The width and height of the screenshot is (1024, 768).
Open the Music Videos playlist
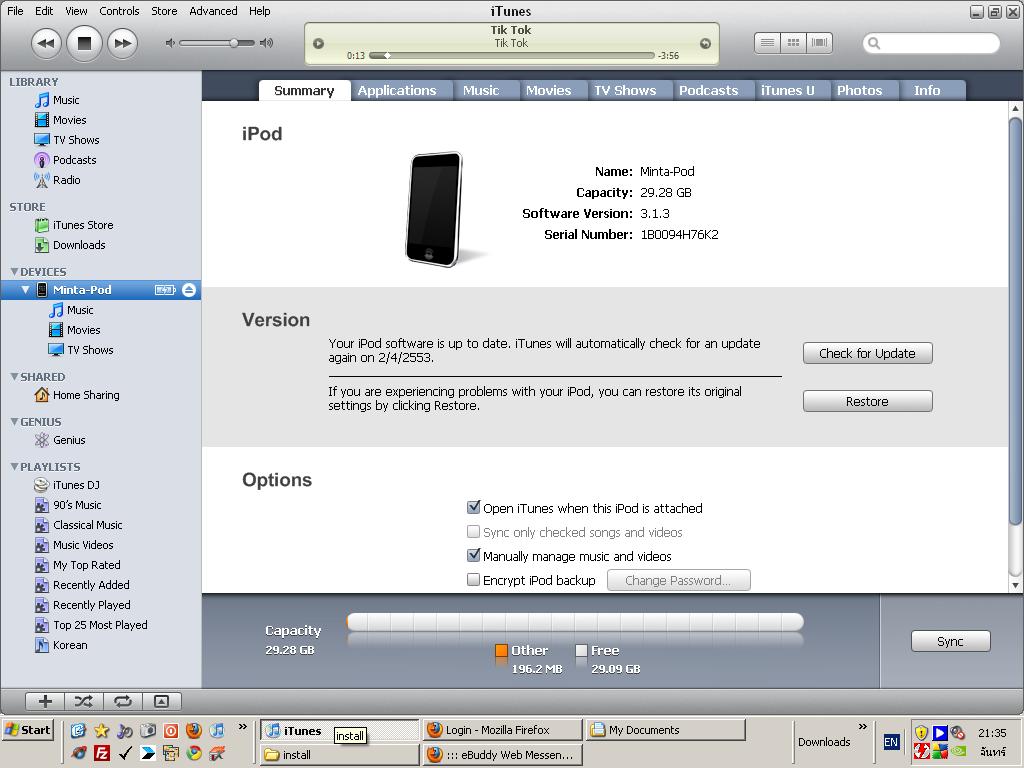(83, 545)
